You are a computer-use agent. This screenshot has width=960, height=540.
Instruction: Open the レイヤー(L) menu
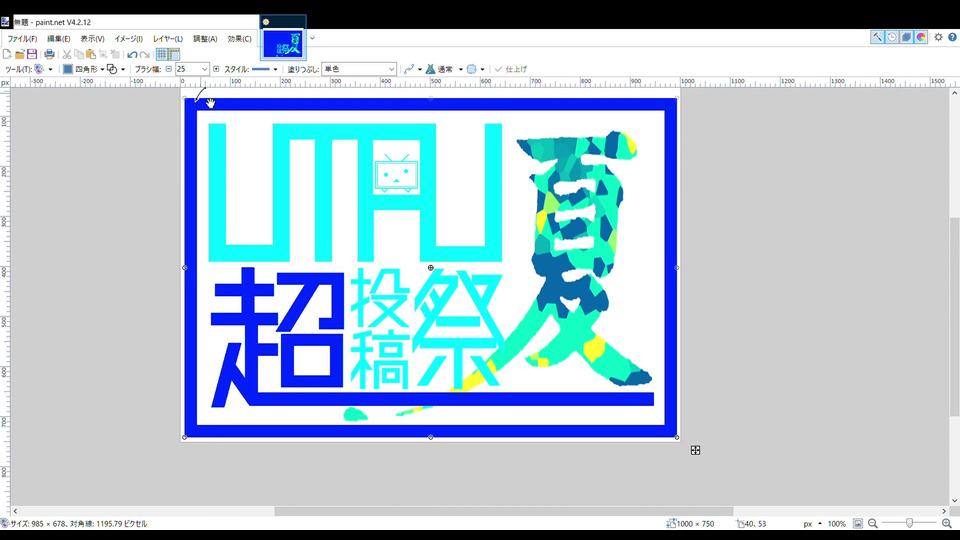click(168, 39)
